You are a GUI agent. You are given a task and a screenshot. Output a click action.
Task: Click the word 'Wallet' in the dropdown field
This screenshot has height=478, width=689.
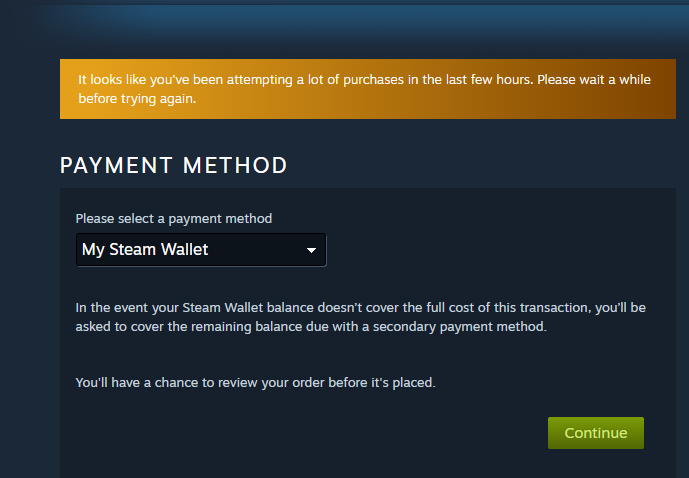click(183, 250)
